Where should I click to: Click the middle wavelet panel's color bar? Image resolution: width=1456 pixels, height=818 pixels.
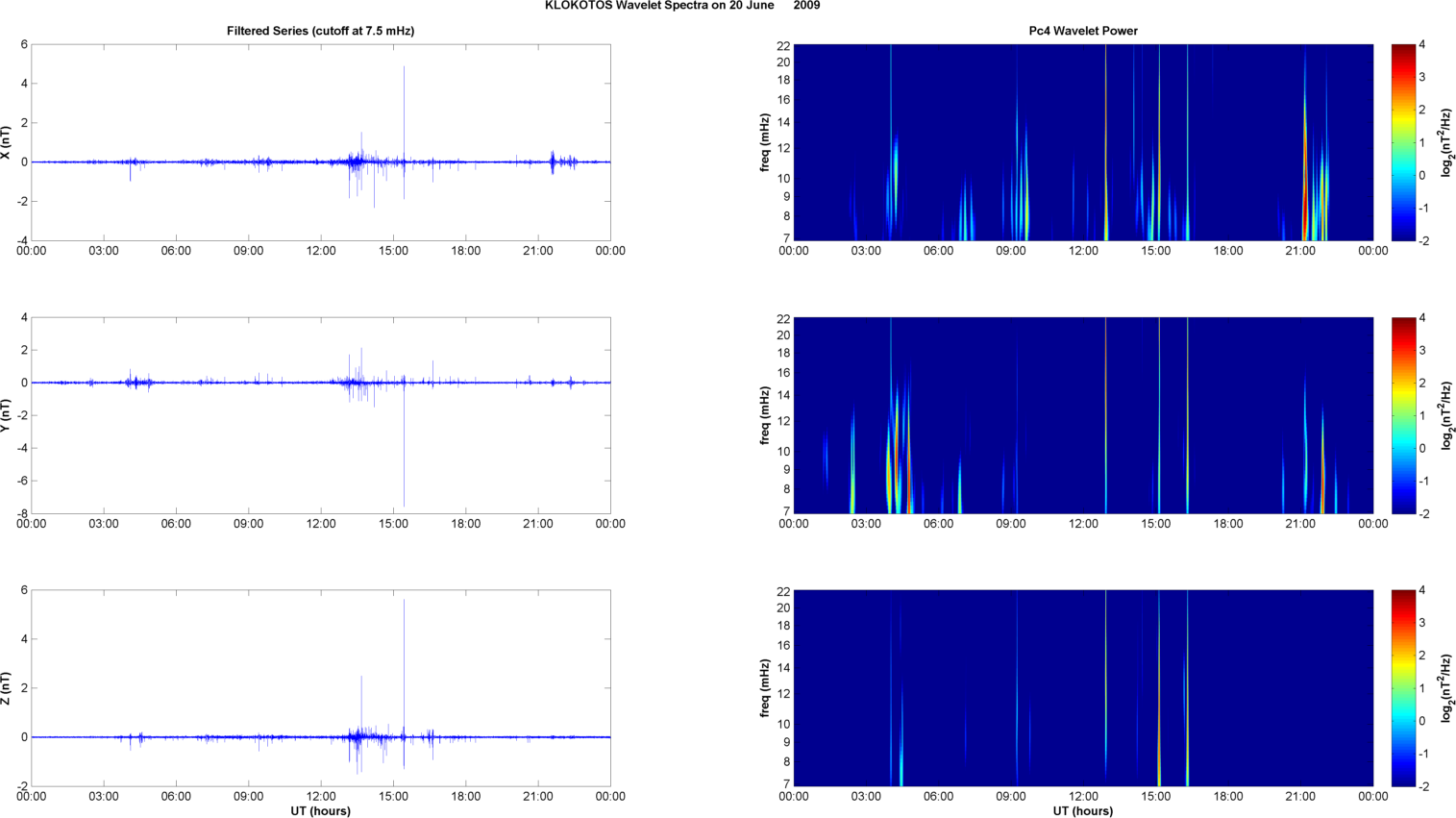1403,415
